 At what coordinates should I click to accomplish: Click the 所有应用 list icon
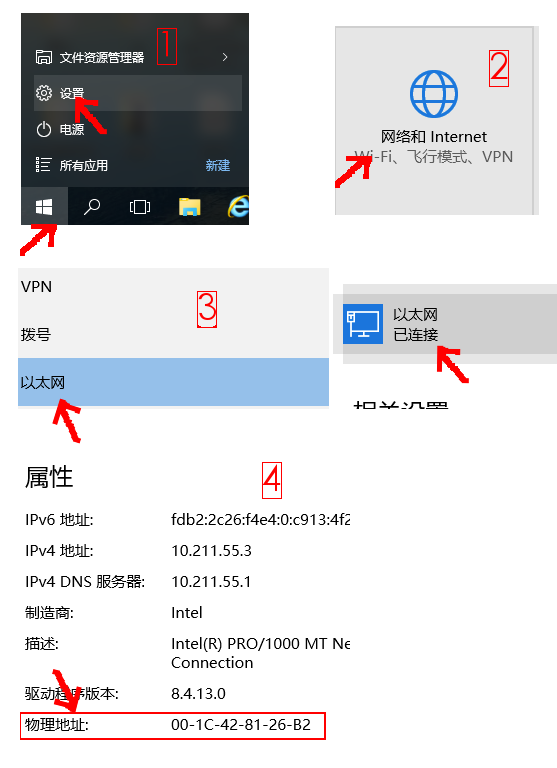43,165
